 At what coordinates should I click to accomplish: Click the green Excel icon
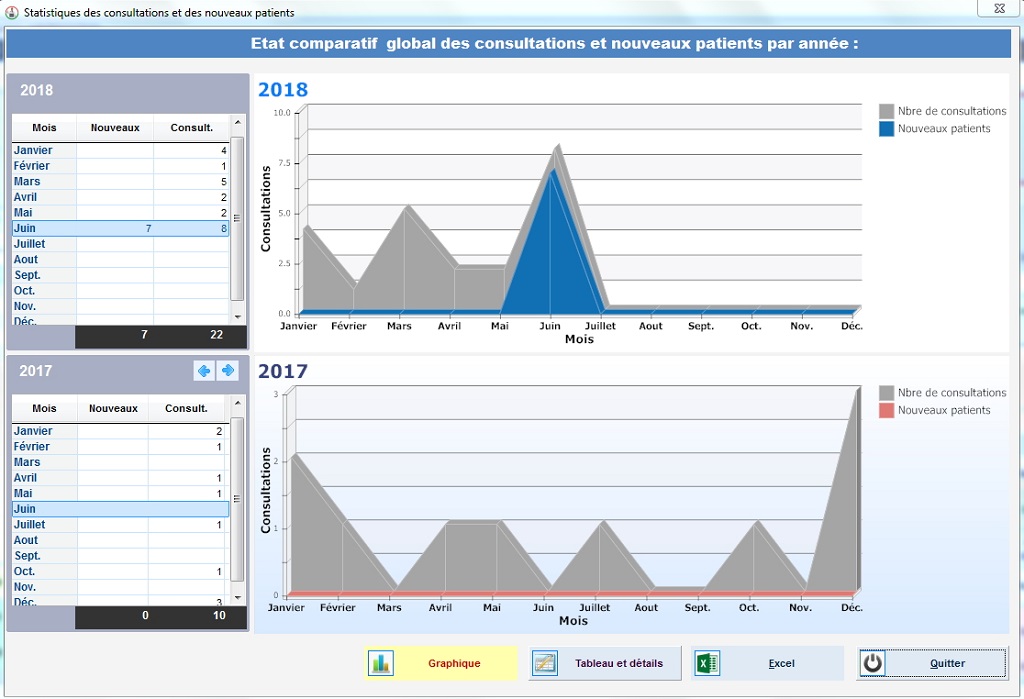click(x=708, y=663)
